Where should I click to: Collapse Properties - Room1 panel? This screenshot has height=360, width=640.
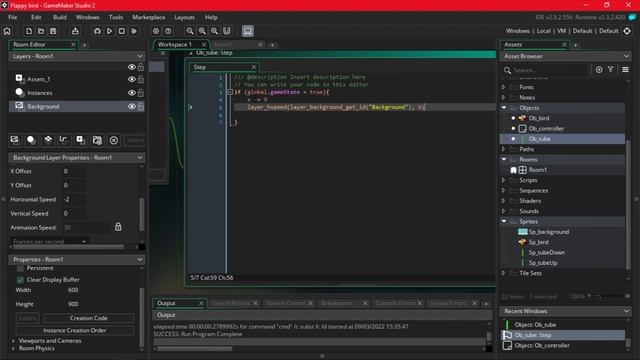click(x=140, y=260)
